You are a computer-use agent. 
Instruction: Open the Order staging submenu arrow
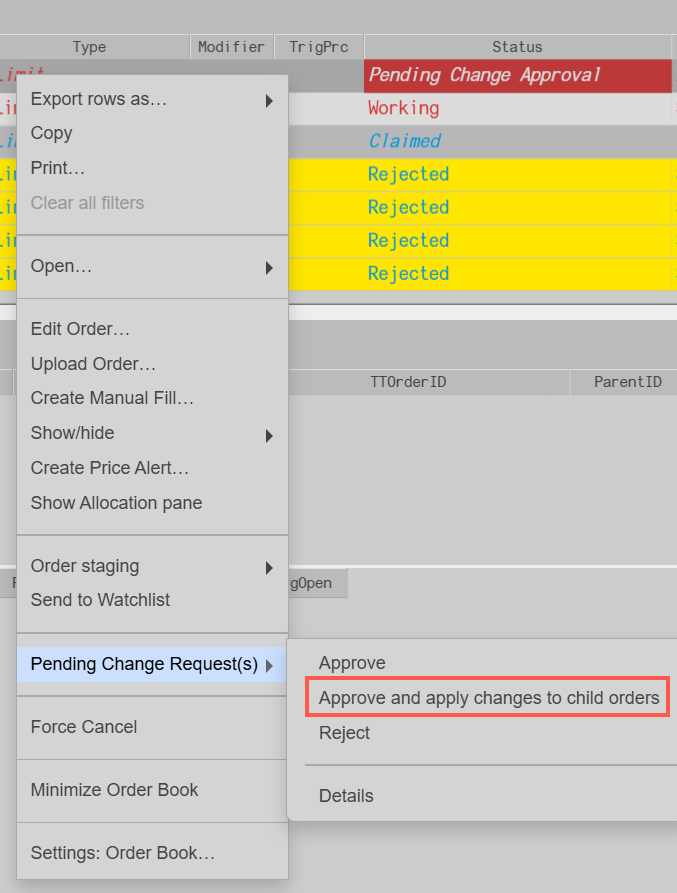(x=269, y=567)
